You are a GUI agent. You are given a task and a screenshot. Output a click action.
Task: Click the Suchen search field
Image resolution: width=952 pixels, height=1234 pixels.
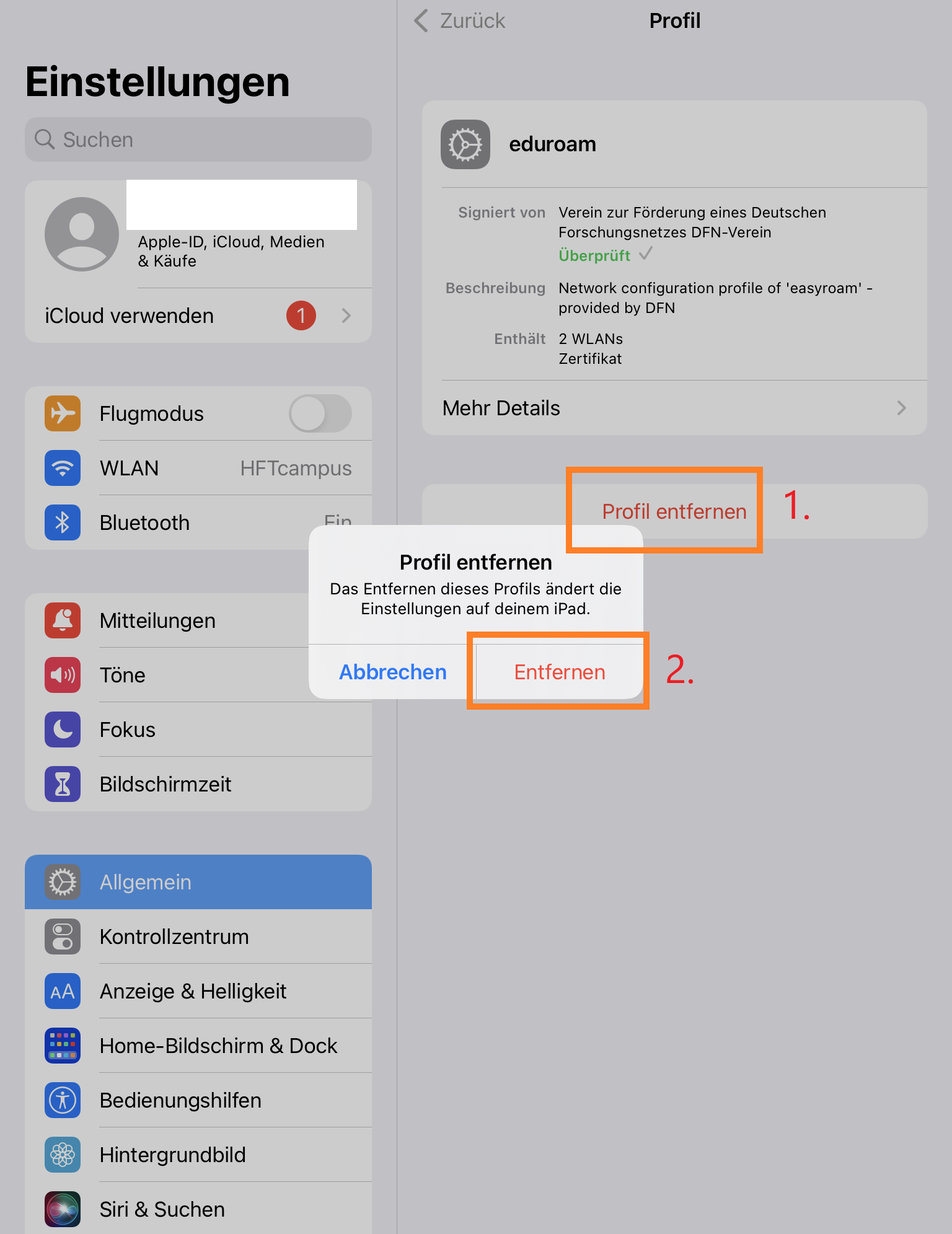[x=198, y=139]
